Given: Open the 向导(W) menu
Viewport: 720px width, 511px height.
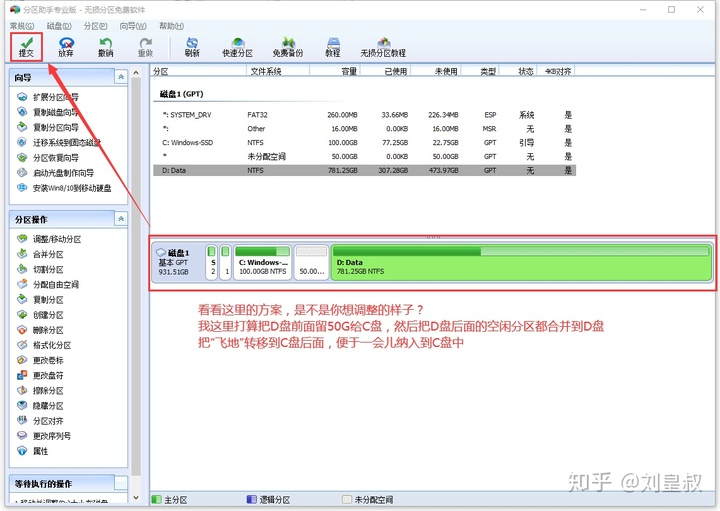Looking at the screenshot, I should click(x=133, y=26).
